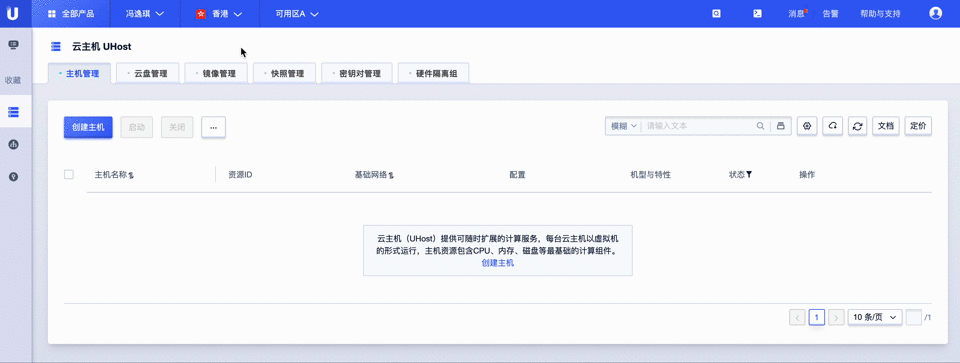Click the 资源ID column header
This screenshot has height=363, width=960.
point(240,174)
